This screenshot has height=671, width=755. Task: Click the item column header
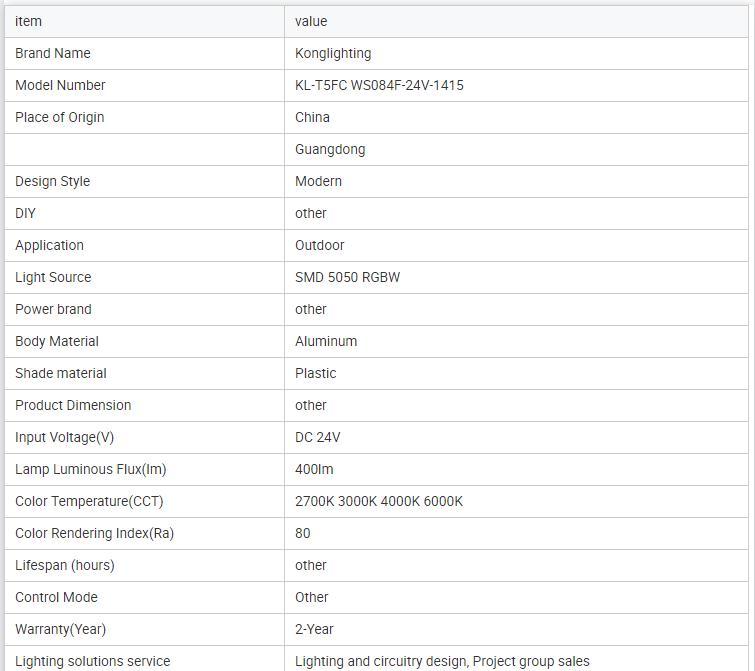pos(28,21)
